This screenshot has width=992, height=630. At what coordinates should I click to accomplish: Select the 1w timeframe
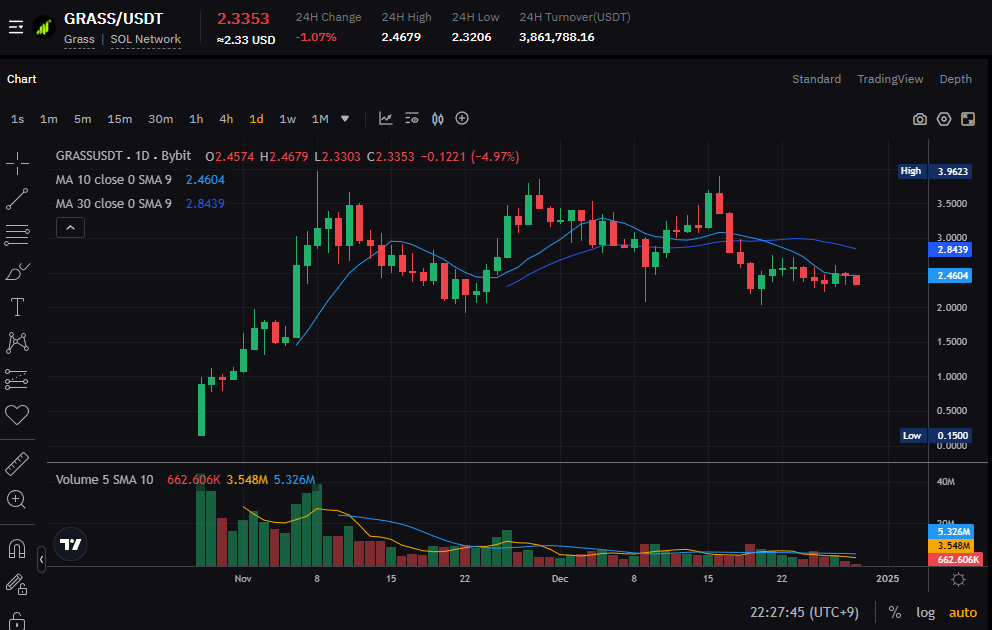point(288,119)
